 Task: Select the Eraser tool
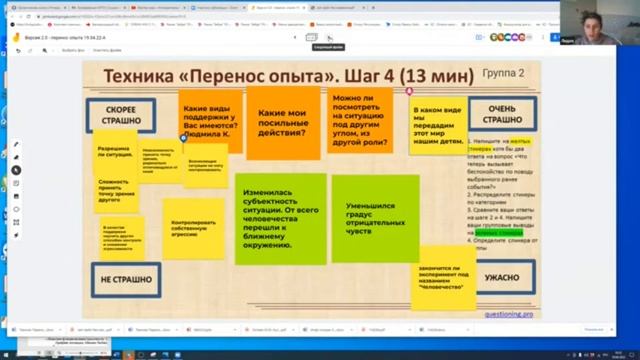click(16, 157)
